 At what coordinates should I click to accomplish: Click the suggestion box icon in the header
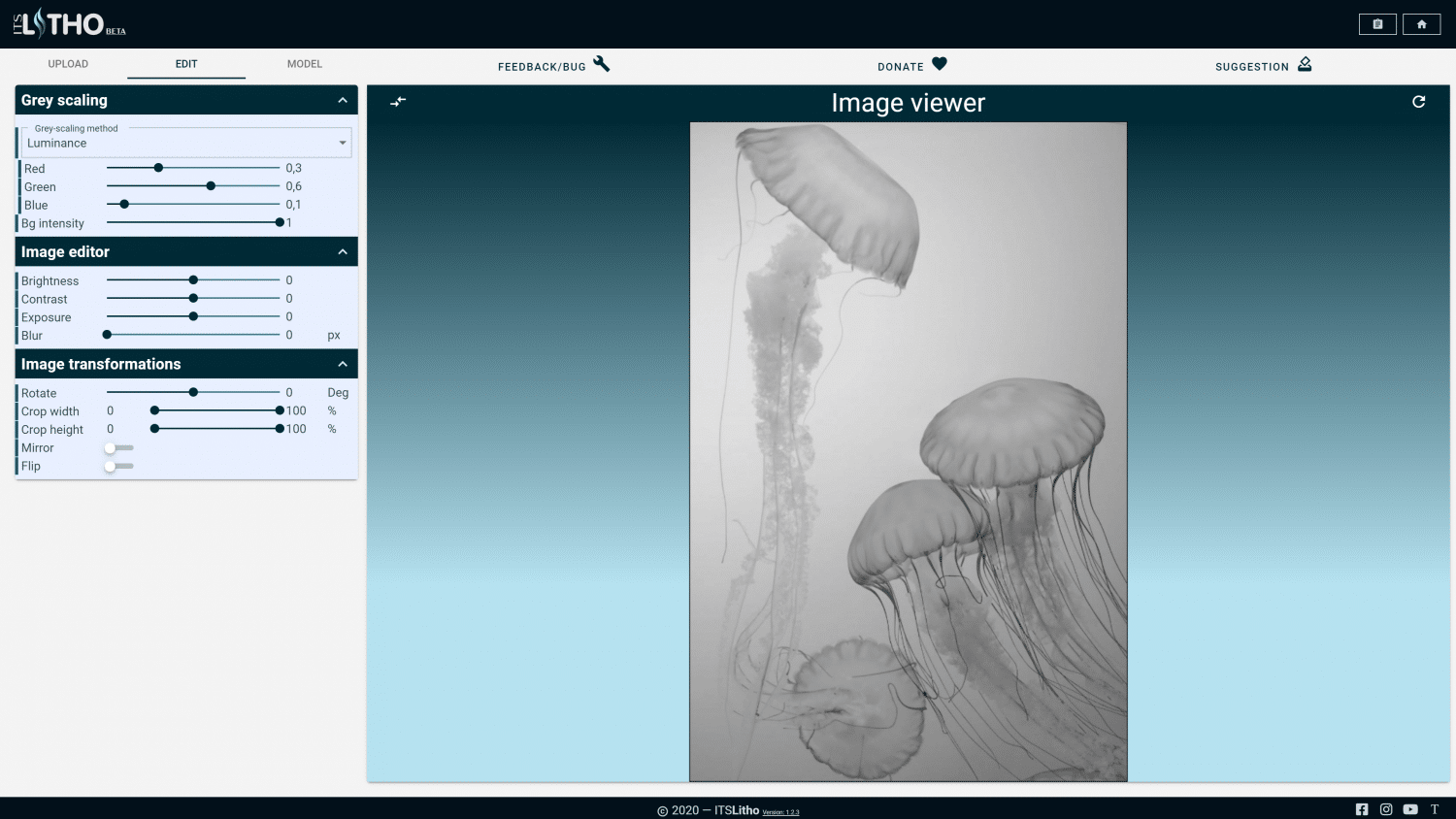[1305, 64]
